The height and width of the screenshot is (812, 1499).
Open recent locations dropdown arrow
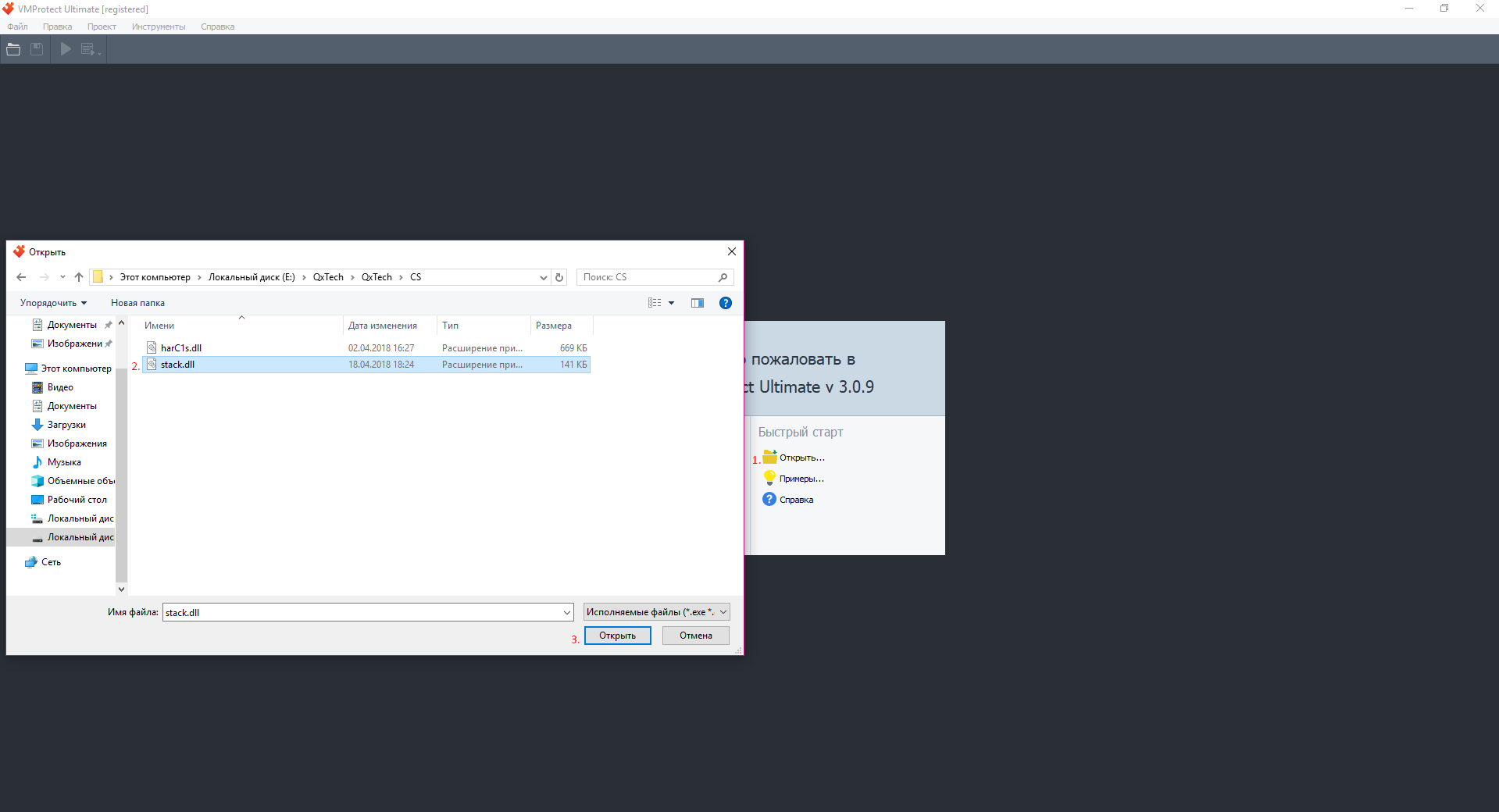[62, 277]
